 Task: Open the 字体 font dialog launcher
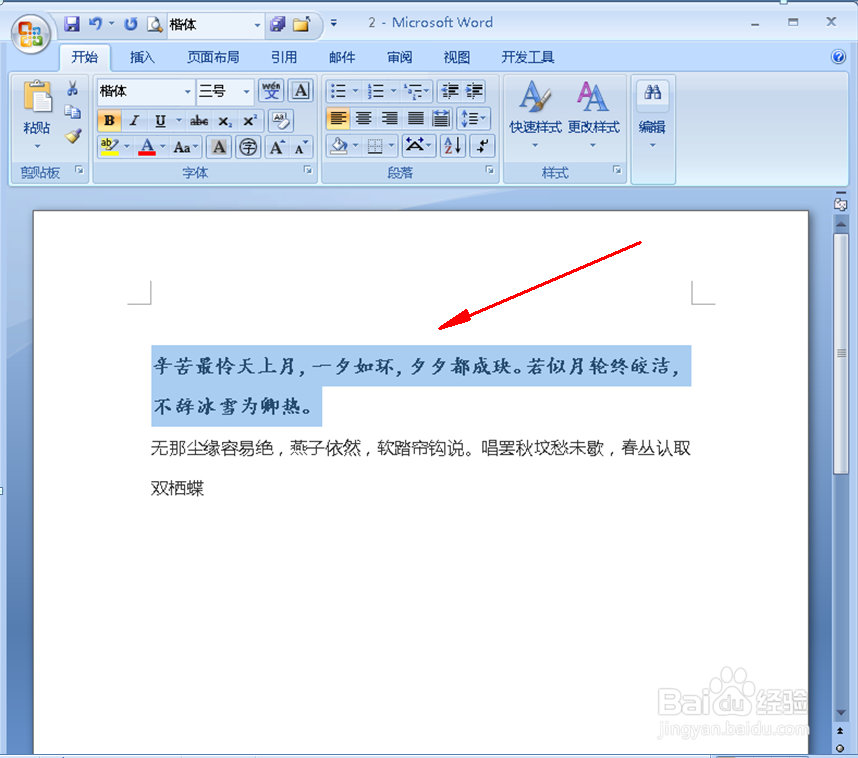tap(308, 171)
